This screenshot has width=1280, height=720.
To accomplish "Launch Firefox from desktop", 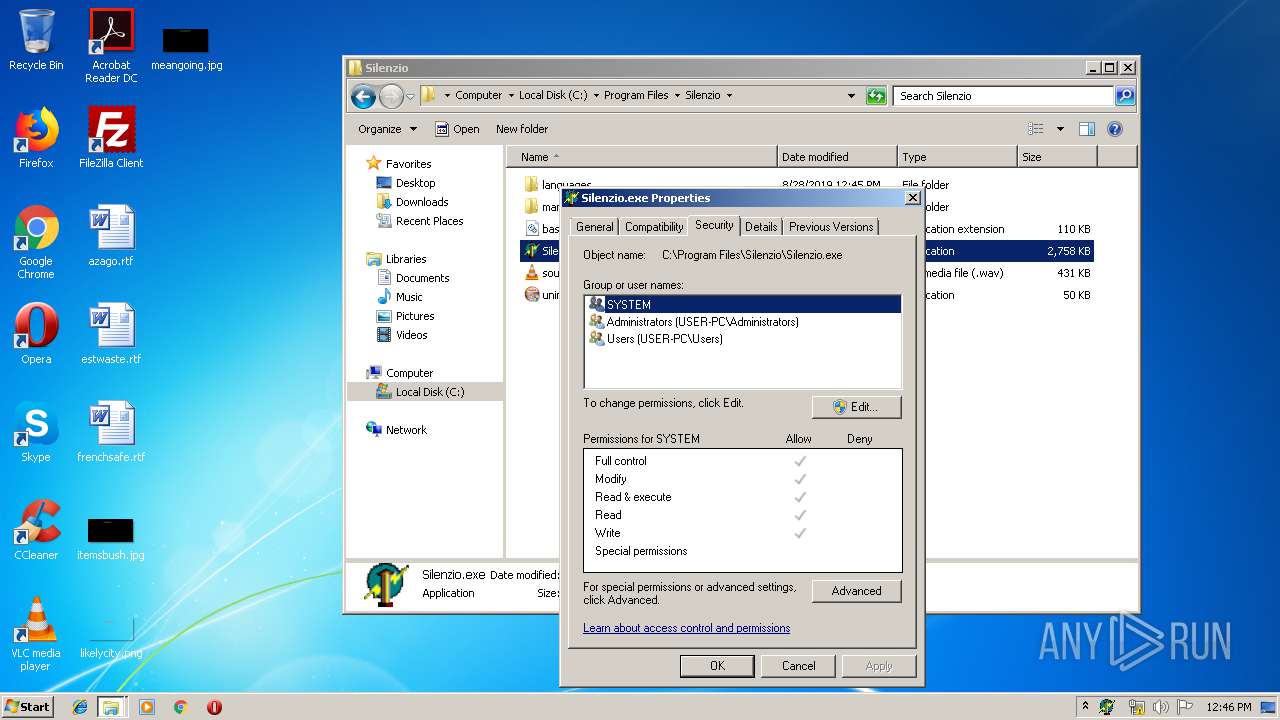I will (36, 138).
